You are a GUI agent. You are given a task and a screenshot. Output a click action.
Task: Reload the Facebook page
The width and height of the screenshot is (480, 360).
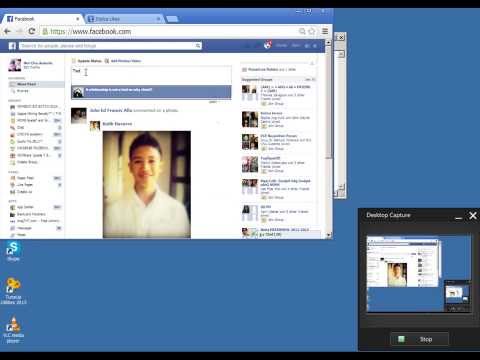click(x=32, y=31)
